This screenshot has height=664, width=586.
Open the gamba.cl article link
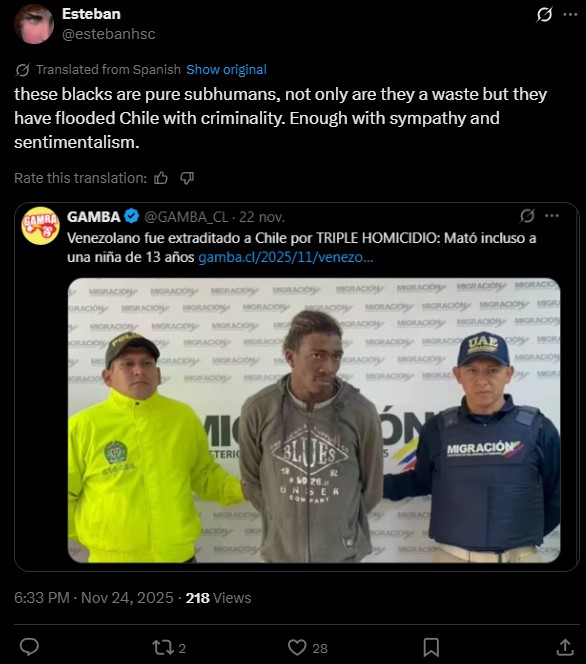[286, 257]
